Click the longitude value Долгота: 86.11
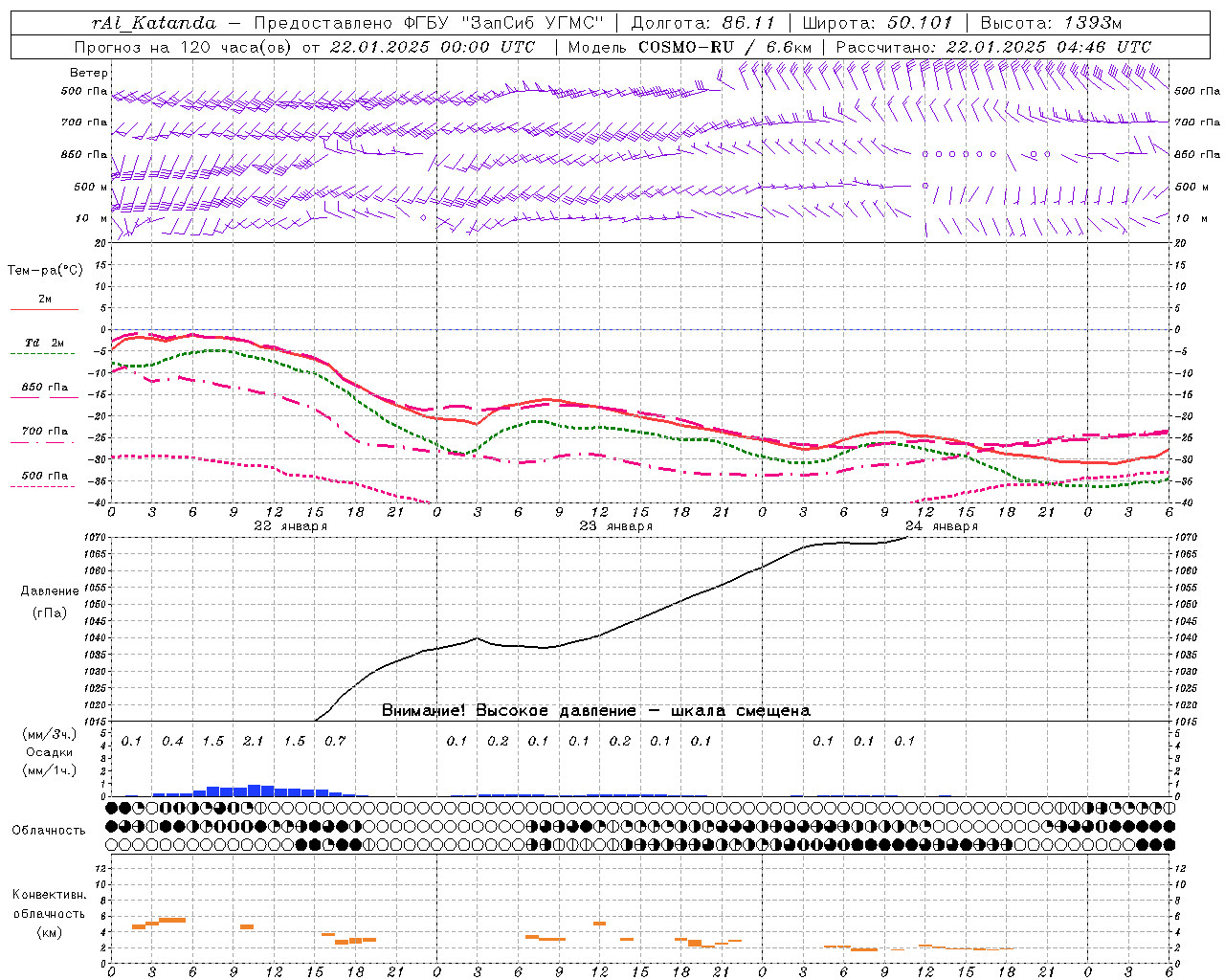 coord(703,23)
